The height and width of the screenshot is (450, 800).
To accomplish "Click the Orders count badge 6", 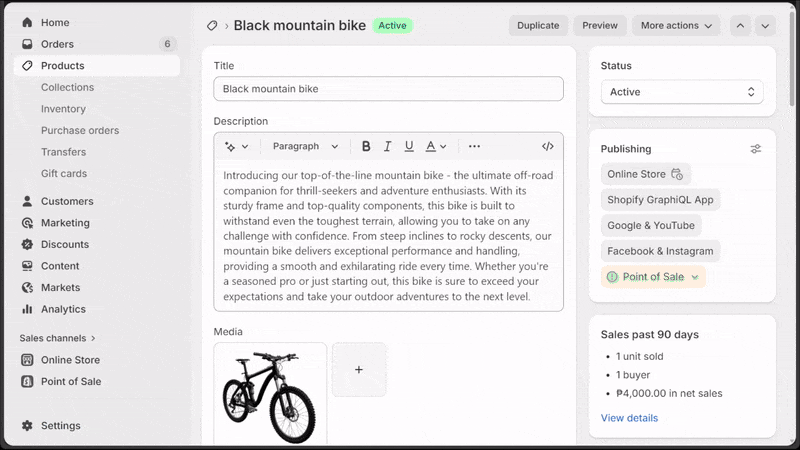I will (x=167, y=44).
